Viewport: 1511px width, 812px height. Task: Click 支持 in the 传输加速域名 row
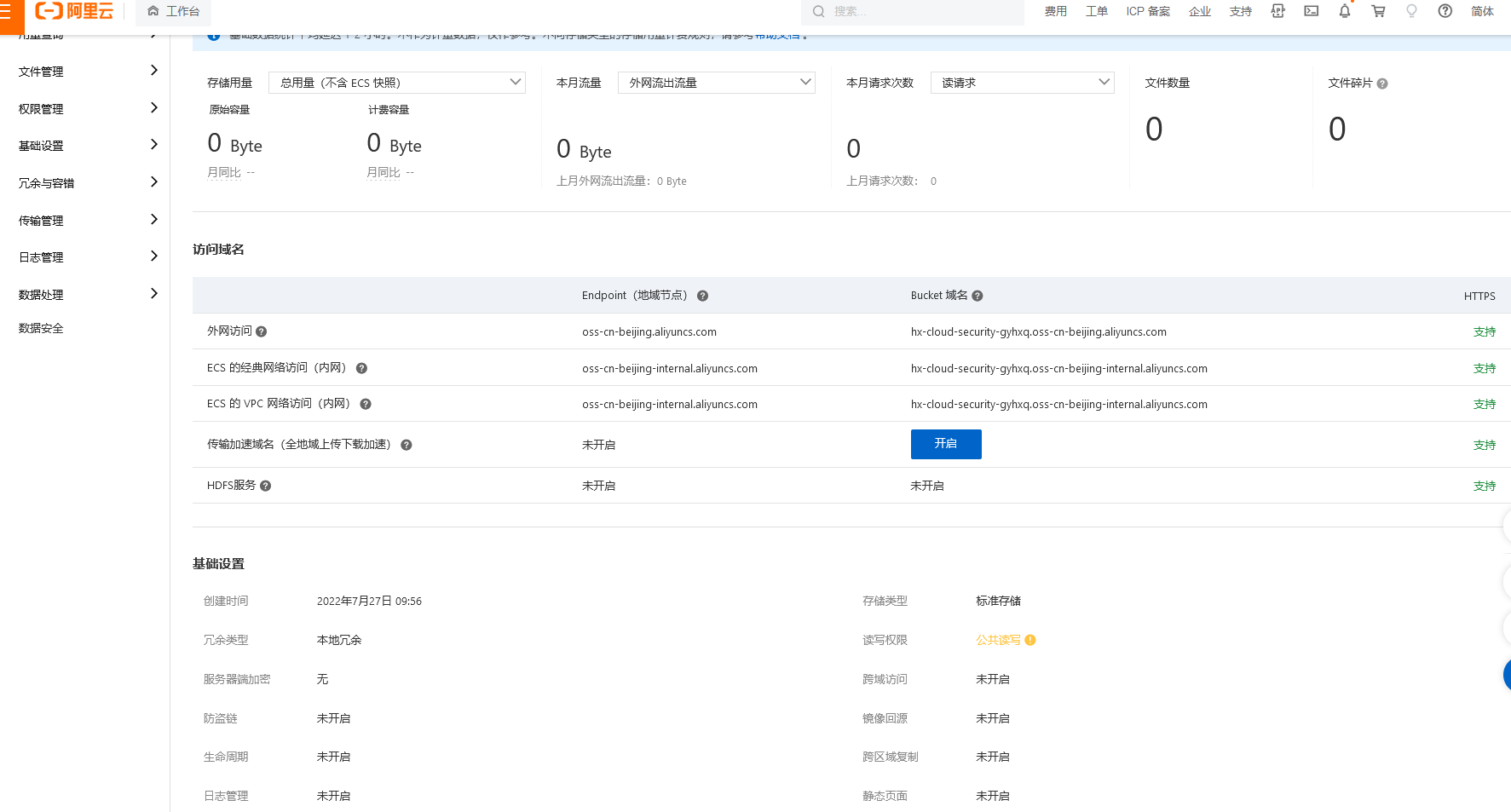[x=1485, y=445]
